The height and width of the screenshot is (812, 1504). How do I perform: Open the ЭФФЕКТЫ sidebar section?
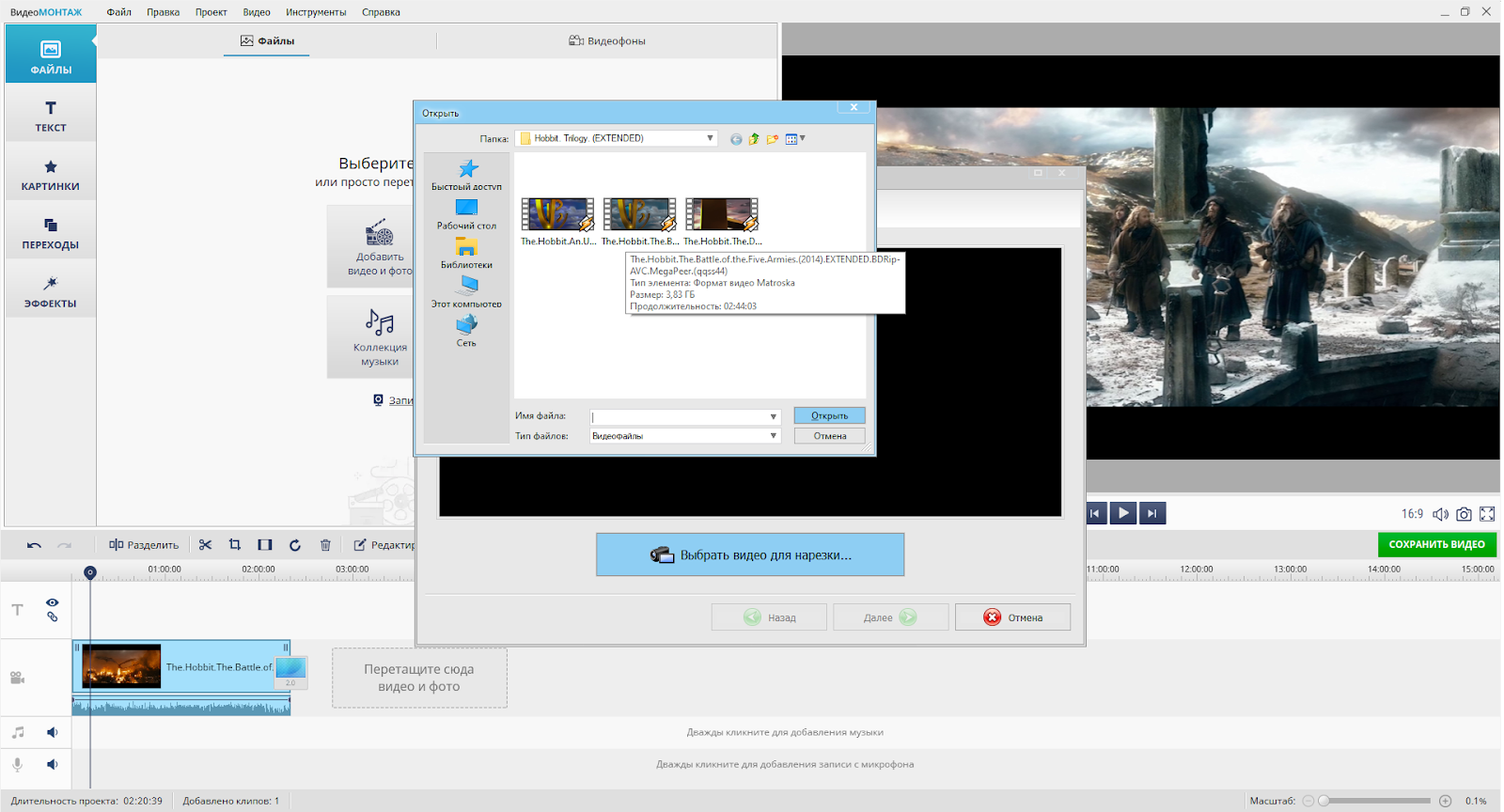tap(51, 290)
